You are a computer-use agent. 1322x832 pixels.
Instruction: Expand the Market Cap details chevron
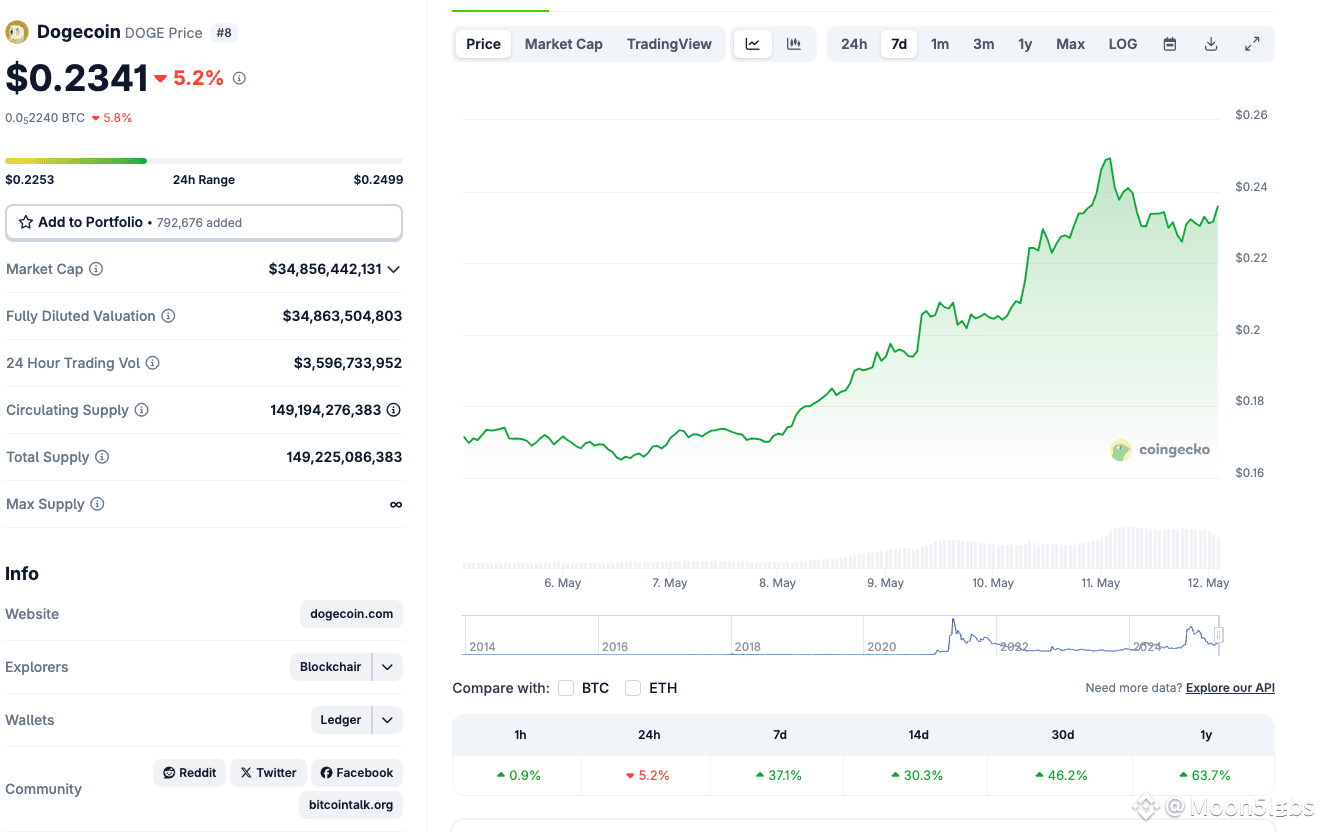click(394, 269)
